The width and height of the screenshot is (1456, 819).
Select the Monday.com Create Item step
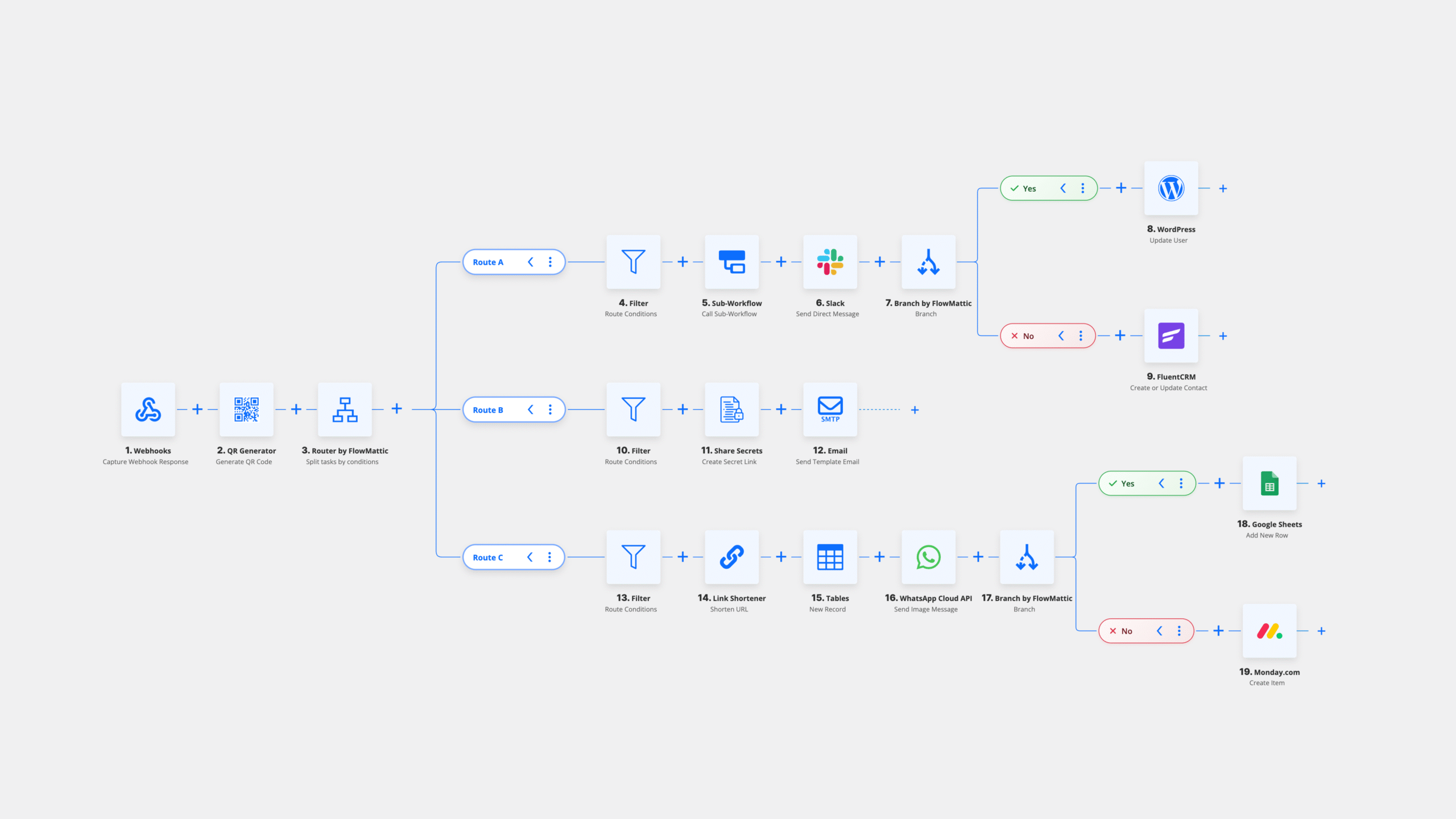(1269, 631)
